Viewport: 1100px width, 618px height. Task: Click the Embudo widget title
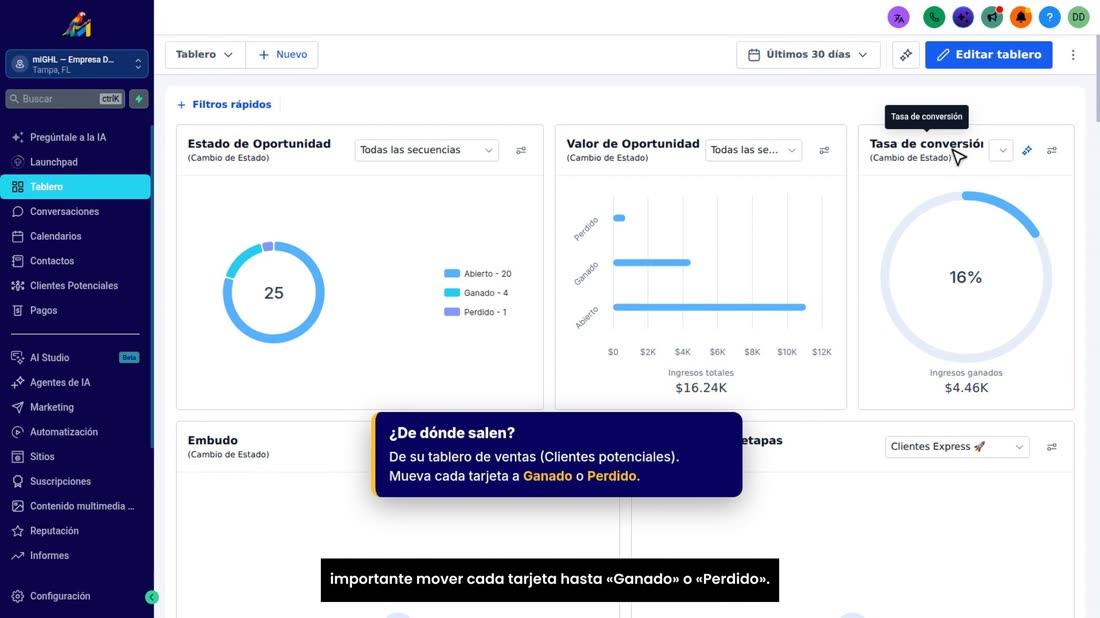click(x=213, y=441)
